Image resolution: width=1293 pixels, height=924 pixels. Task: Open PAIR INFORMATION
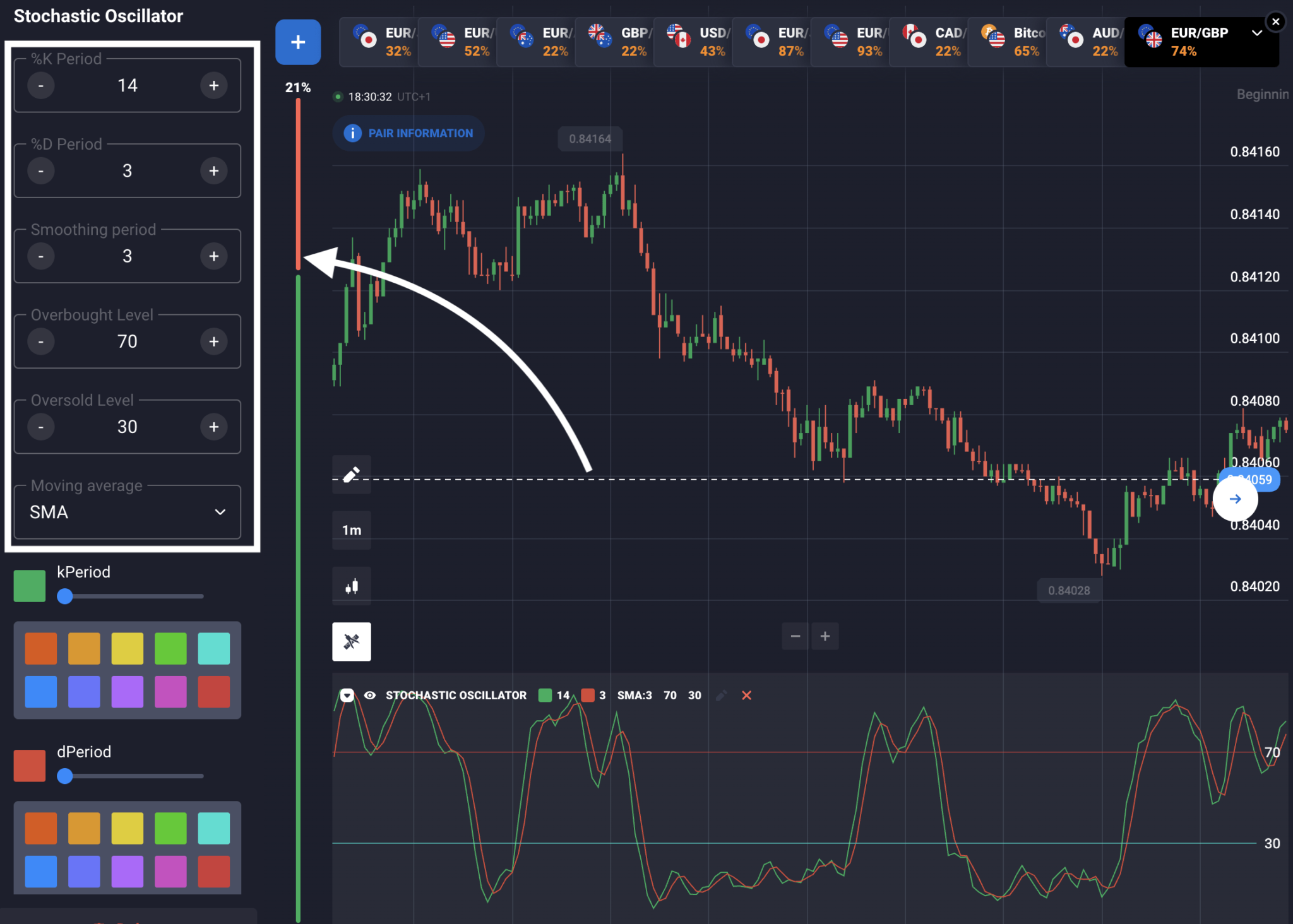[x=408, y=133]
